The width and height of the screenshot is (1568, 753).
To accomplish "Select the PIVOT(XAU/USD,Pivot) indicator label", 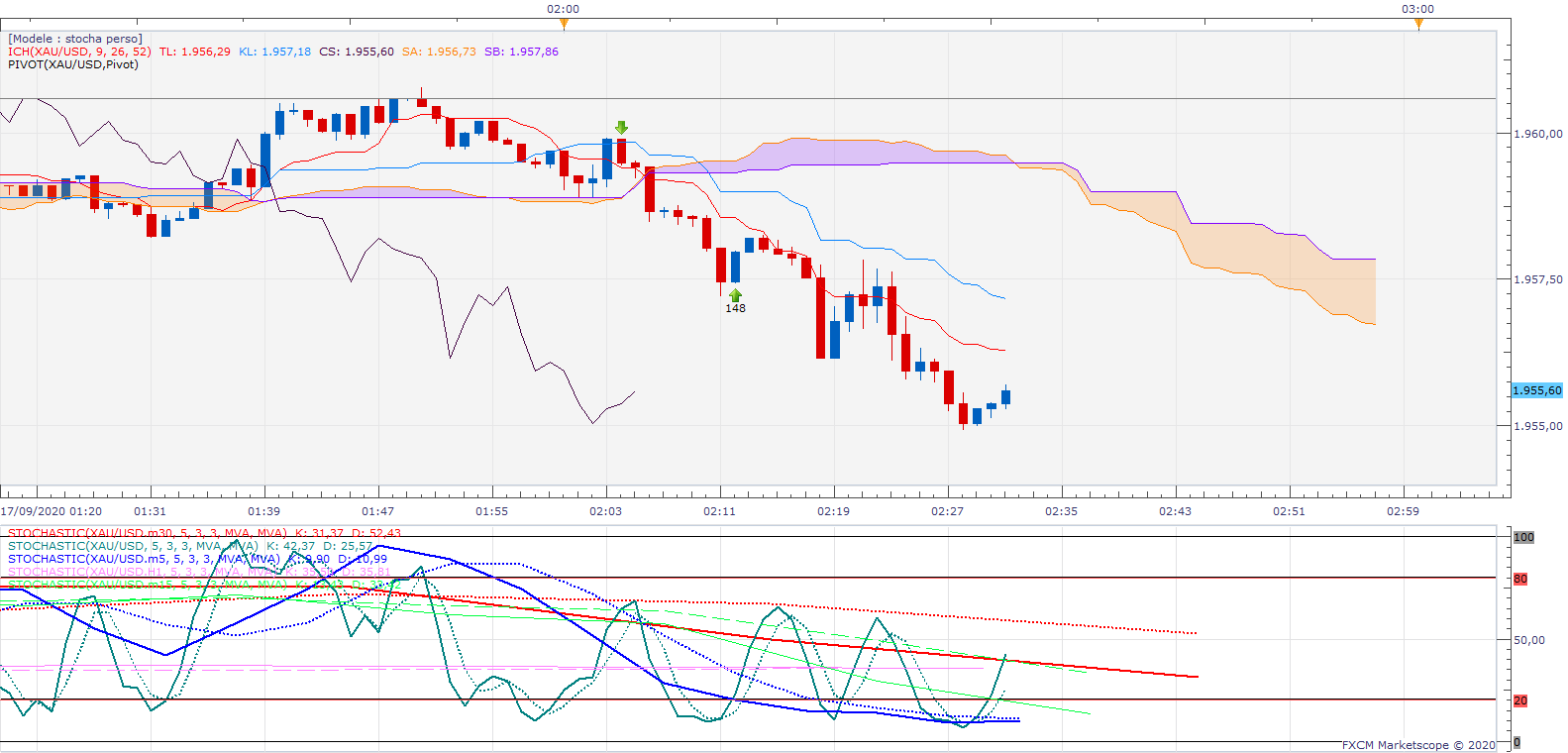I will [x=73, y=64].
